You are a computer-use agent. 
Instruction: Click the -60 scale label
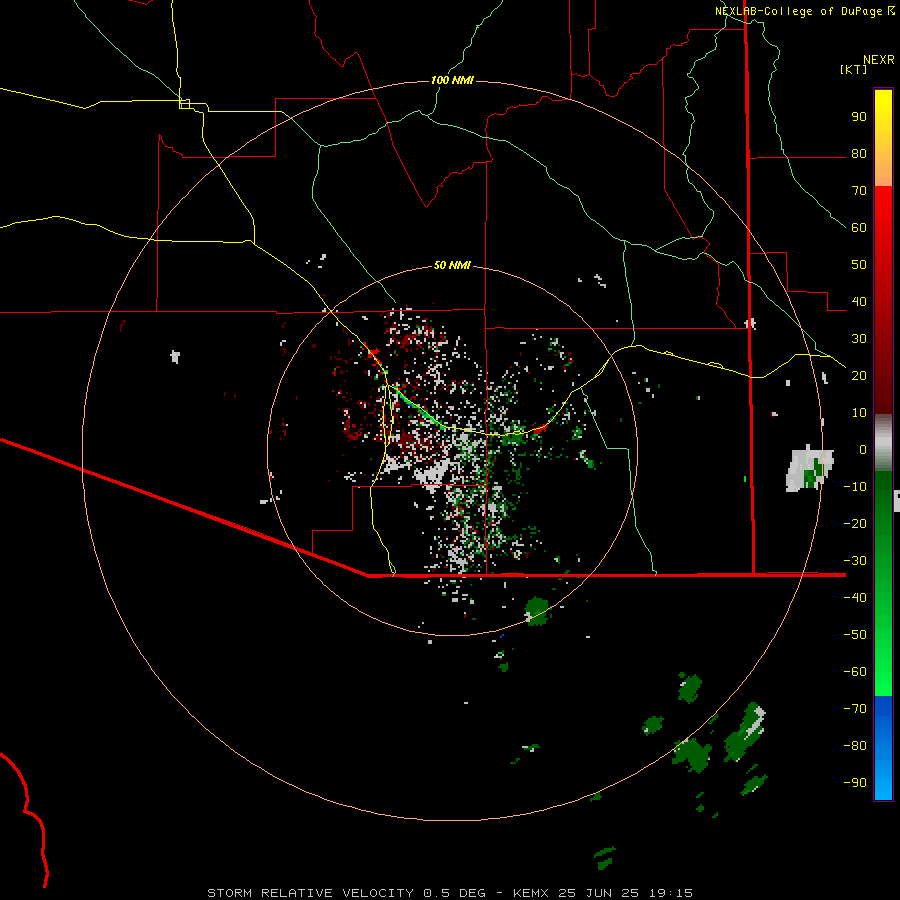(x=855, y=672)
